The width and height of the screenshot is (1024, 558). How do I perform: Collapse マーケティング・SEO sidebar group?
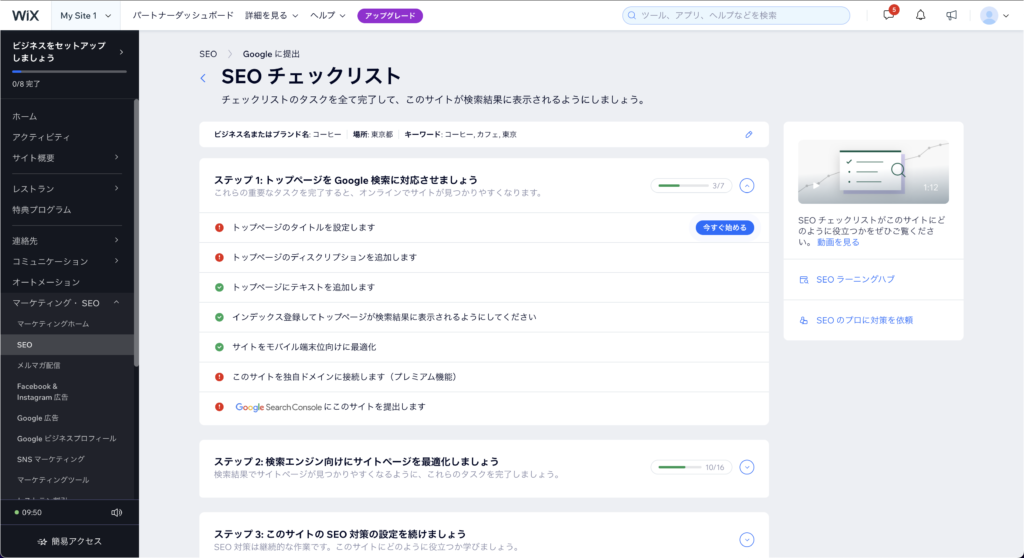pos(117,303)
